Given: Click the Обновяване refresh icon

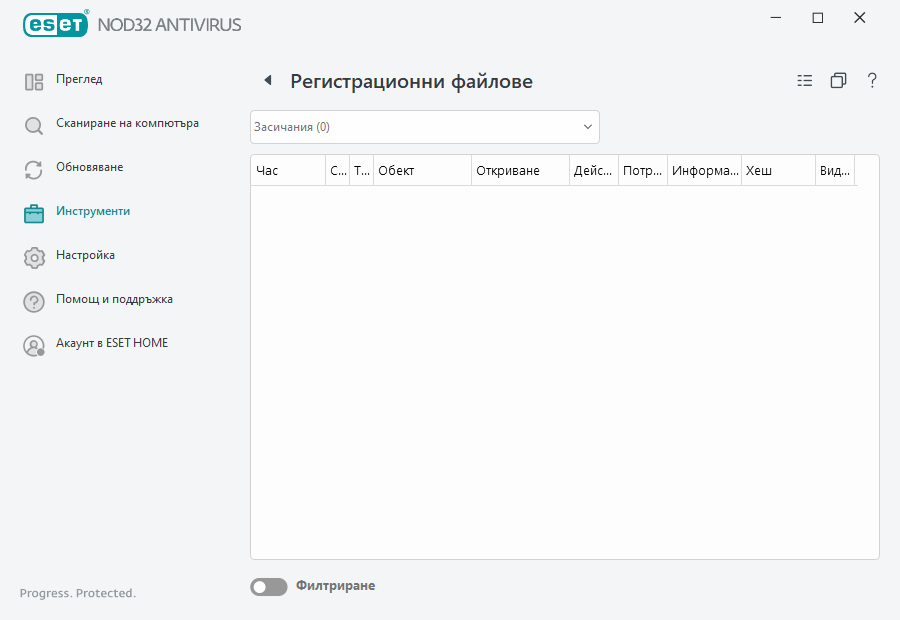Looking at the screenshot, I should pyautogui.click(x=33, y=168).
